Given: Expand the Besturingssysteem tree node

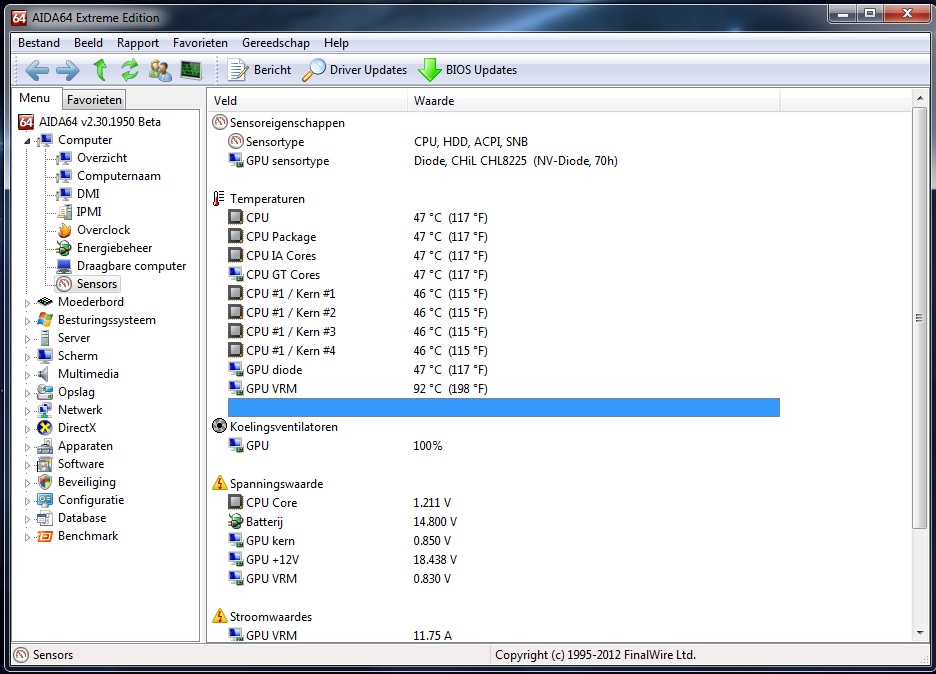Looking at the screenshot, I should pyautogui.click(x=27, y=321).
